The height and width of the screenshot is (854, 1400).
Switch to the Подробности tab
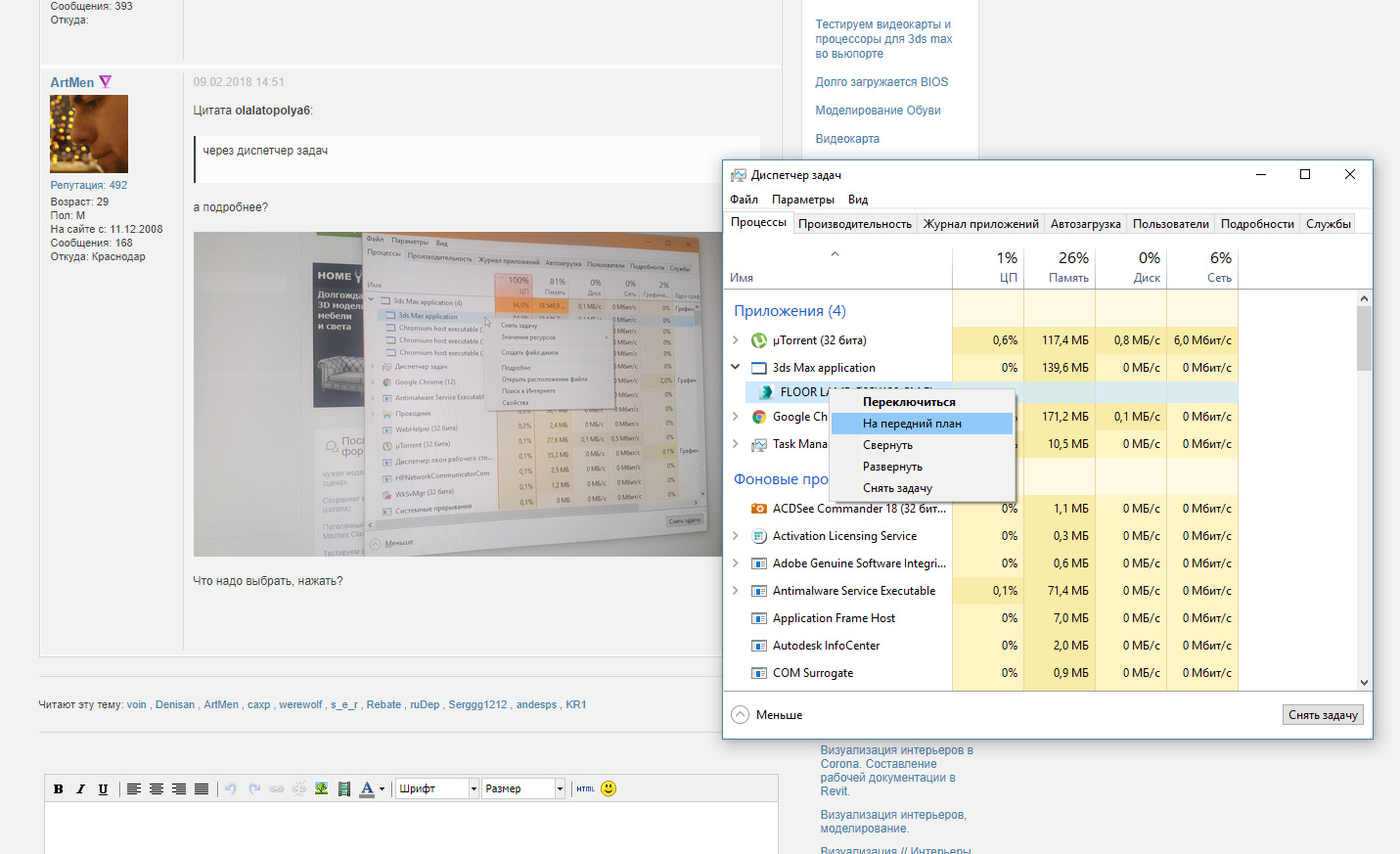click(1257, 224)
